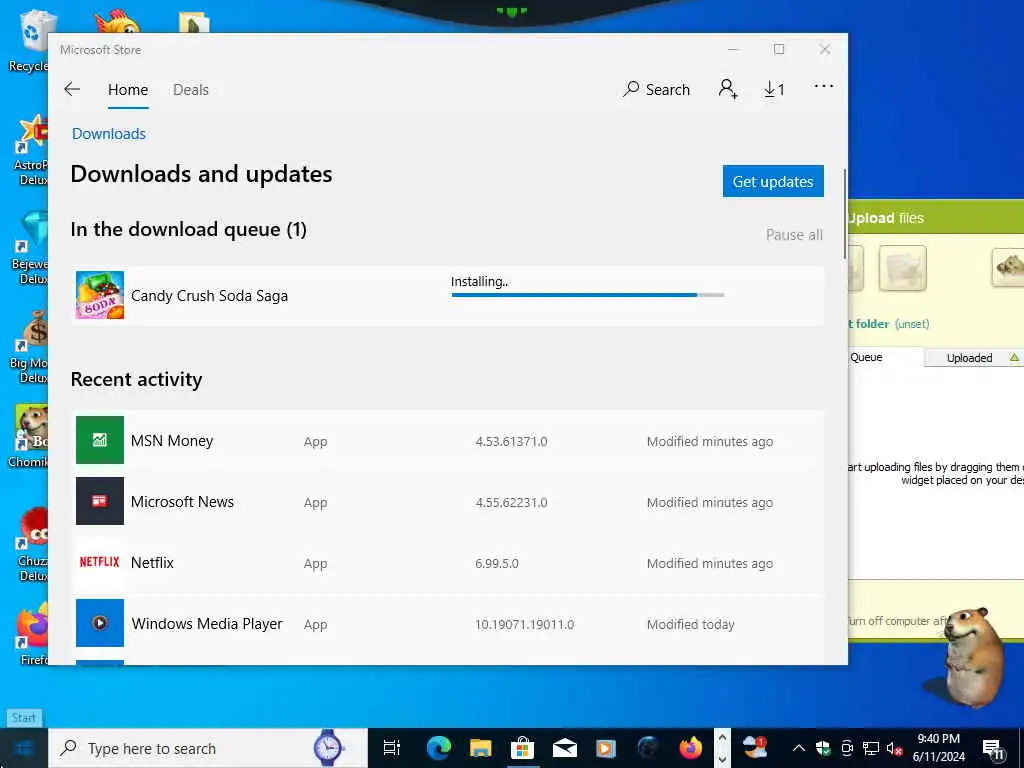Open the Home tab in Microsoft Store

click(128, 89)
